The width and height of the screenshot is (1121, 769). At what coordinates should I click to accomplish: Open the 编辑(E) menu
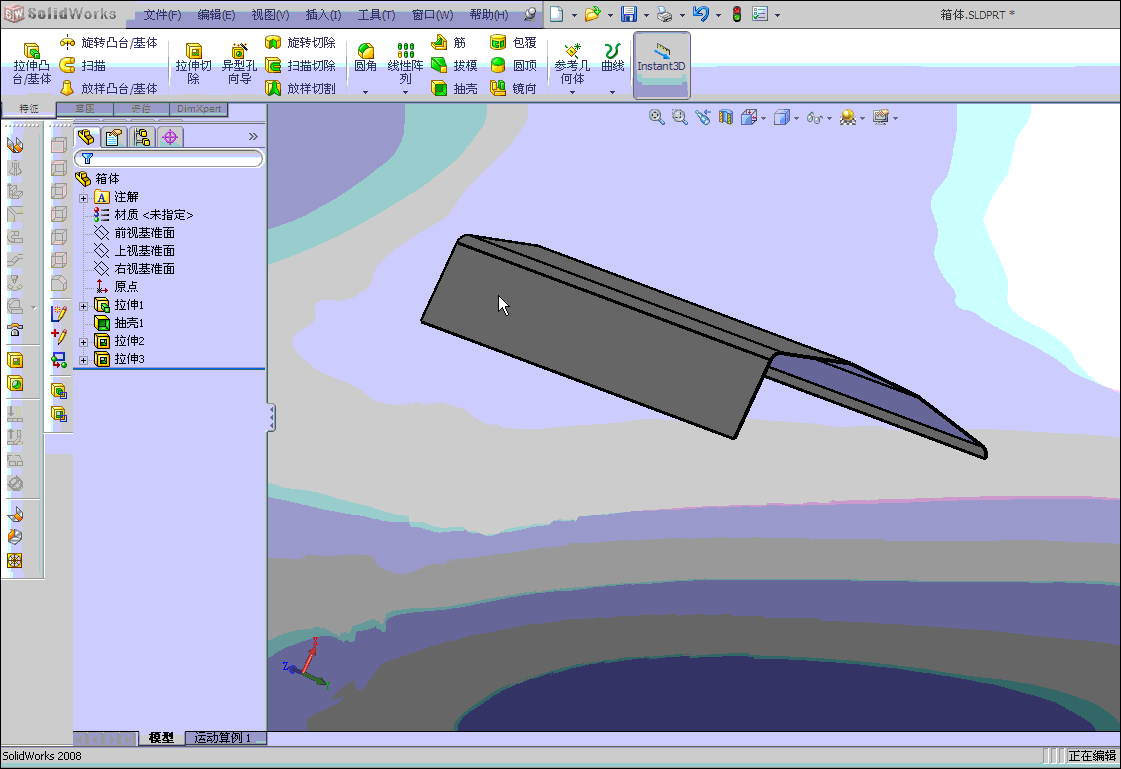(x=216, y=15)
